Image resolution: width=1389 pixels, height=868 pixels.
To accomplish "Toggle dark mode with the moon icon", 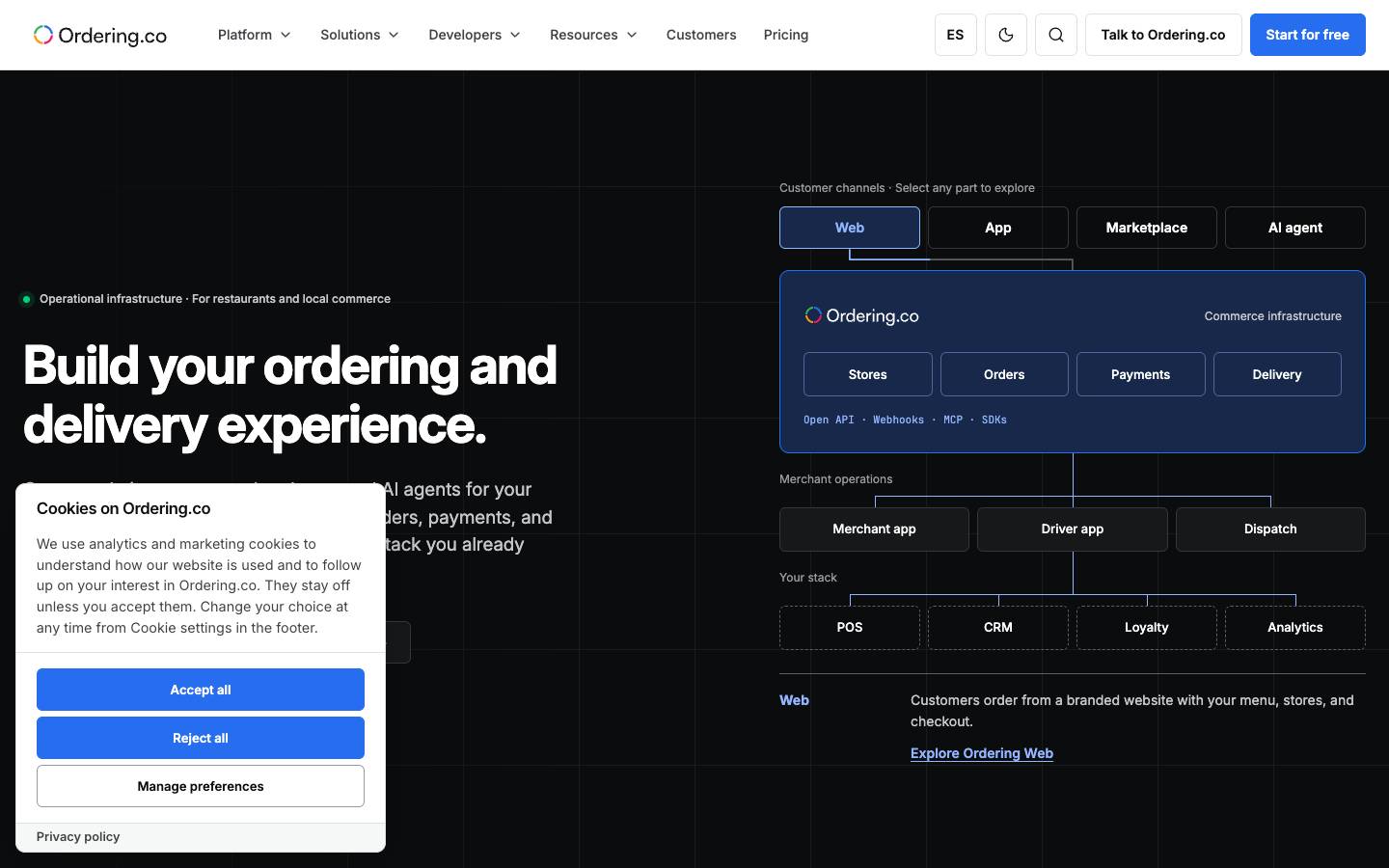I will [1006, 35].
